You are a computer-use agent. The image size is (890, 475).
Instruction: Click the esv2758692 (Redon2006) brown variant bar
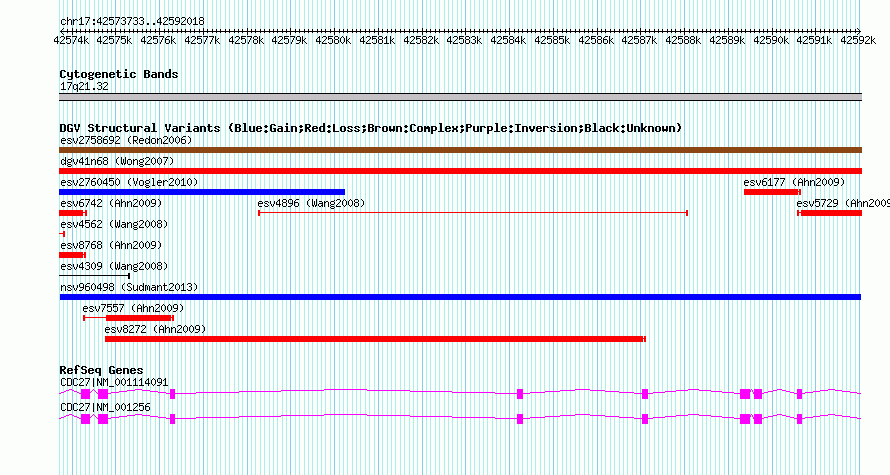tap(460, 150)
